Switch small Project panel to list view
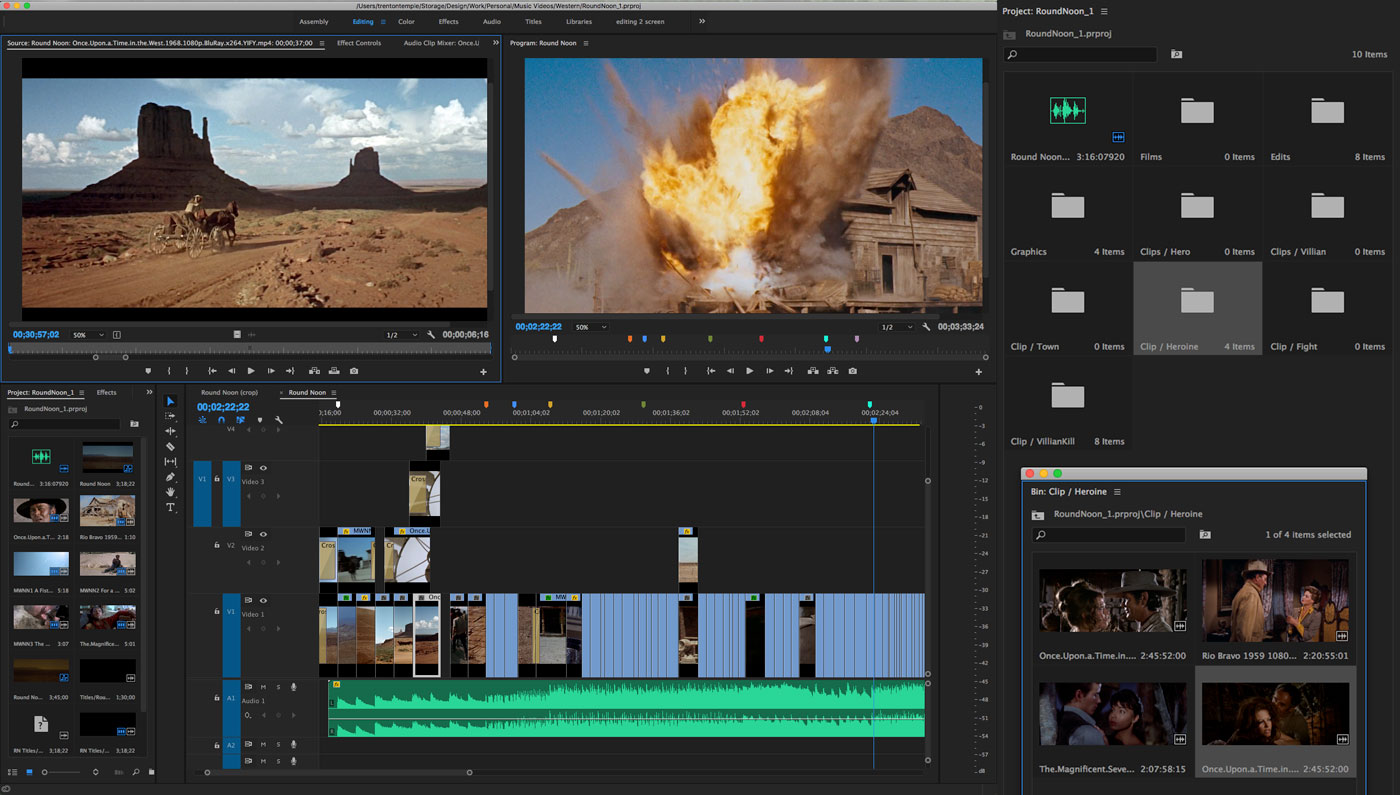1400x795 pixels. coord(12,772)
